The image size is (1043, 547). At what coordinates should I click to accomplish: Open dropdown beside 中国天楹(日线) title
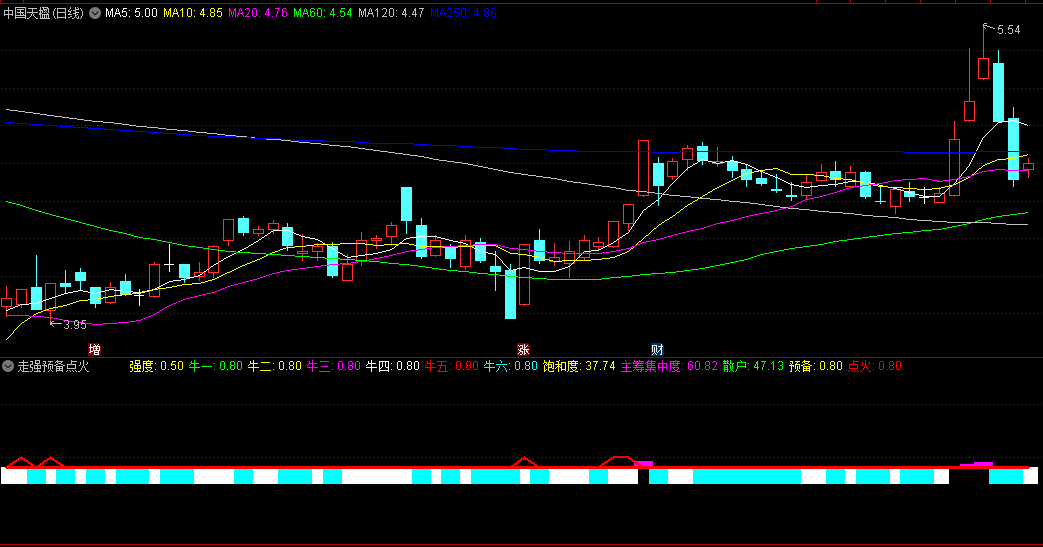coord(95,13)
